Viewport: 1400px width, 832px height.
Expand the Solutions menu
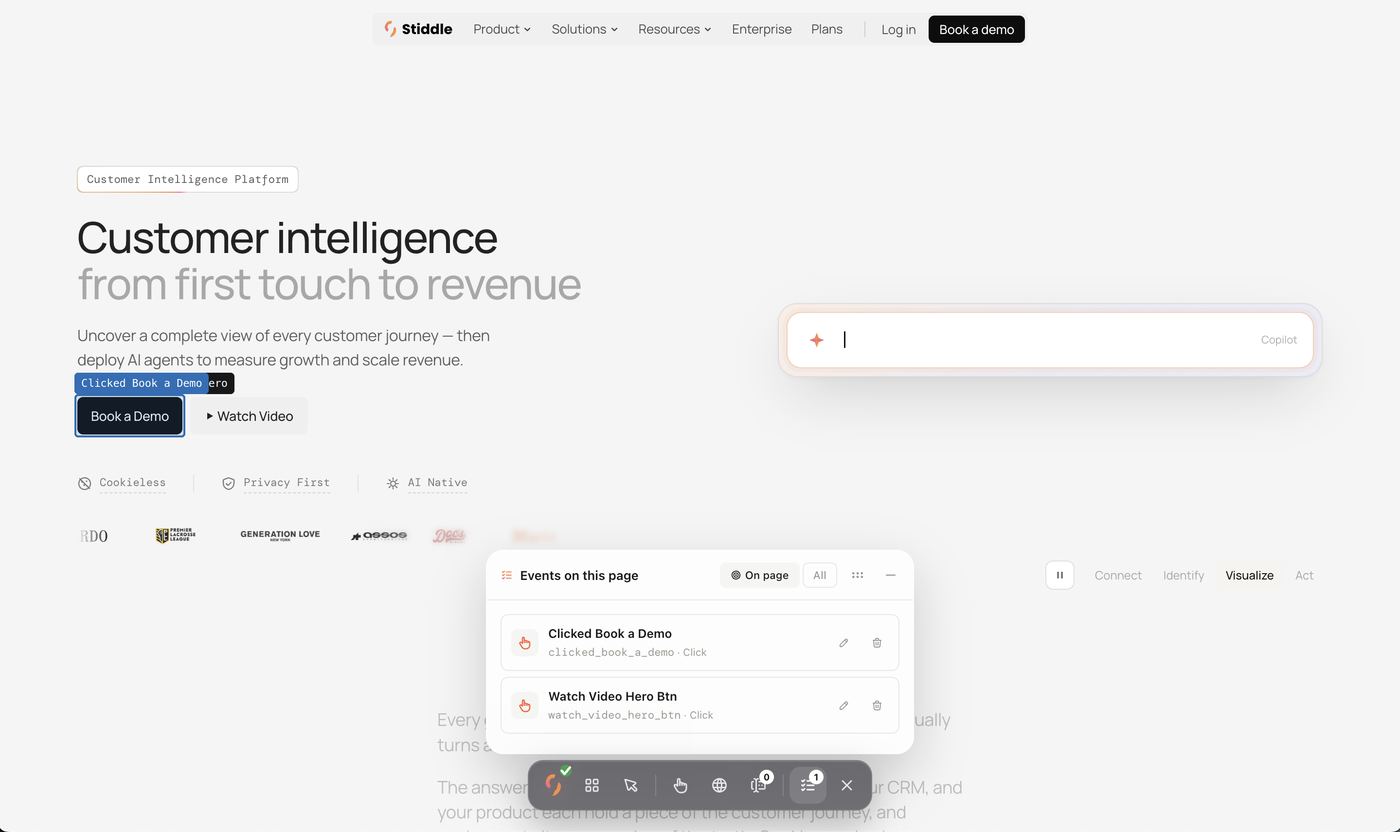coord(585,29)
